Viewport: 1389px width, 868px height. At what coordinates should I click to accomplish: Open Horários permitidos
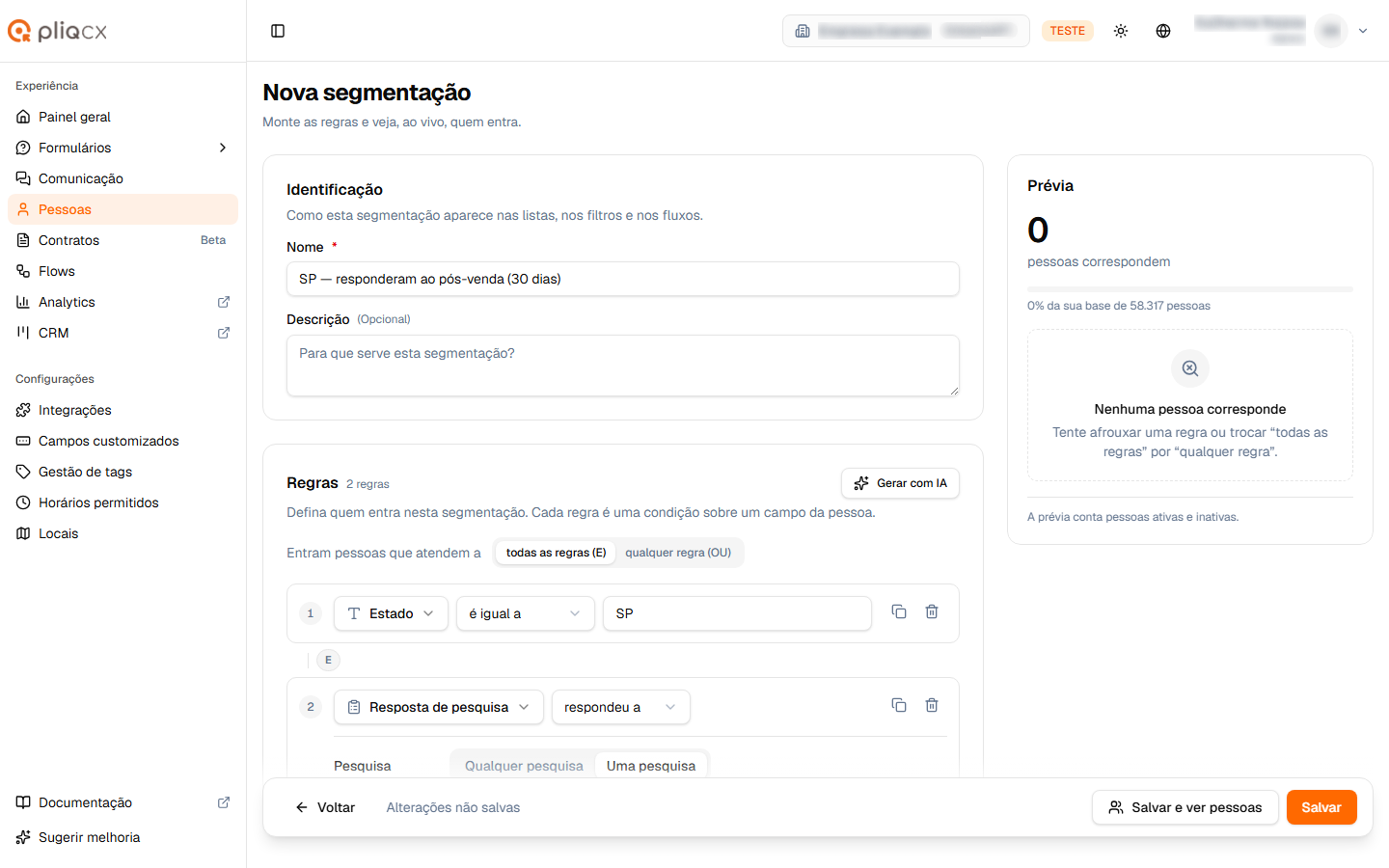click(123, 502)
